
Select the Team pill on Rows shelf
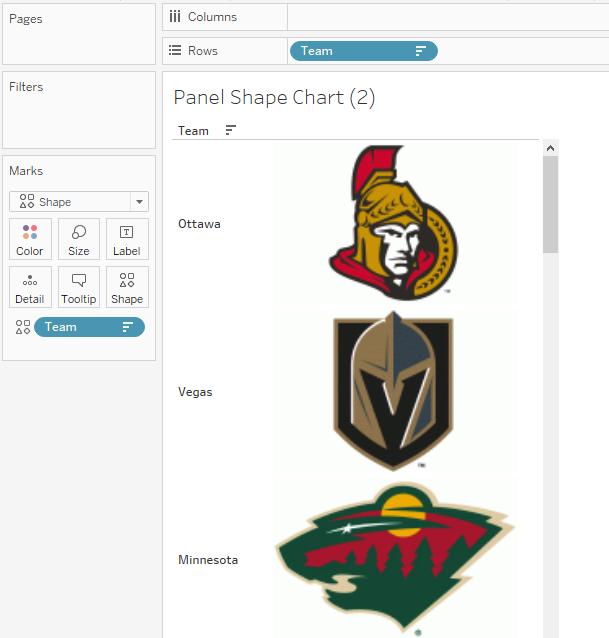pos(364,51)
